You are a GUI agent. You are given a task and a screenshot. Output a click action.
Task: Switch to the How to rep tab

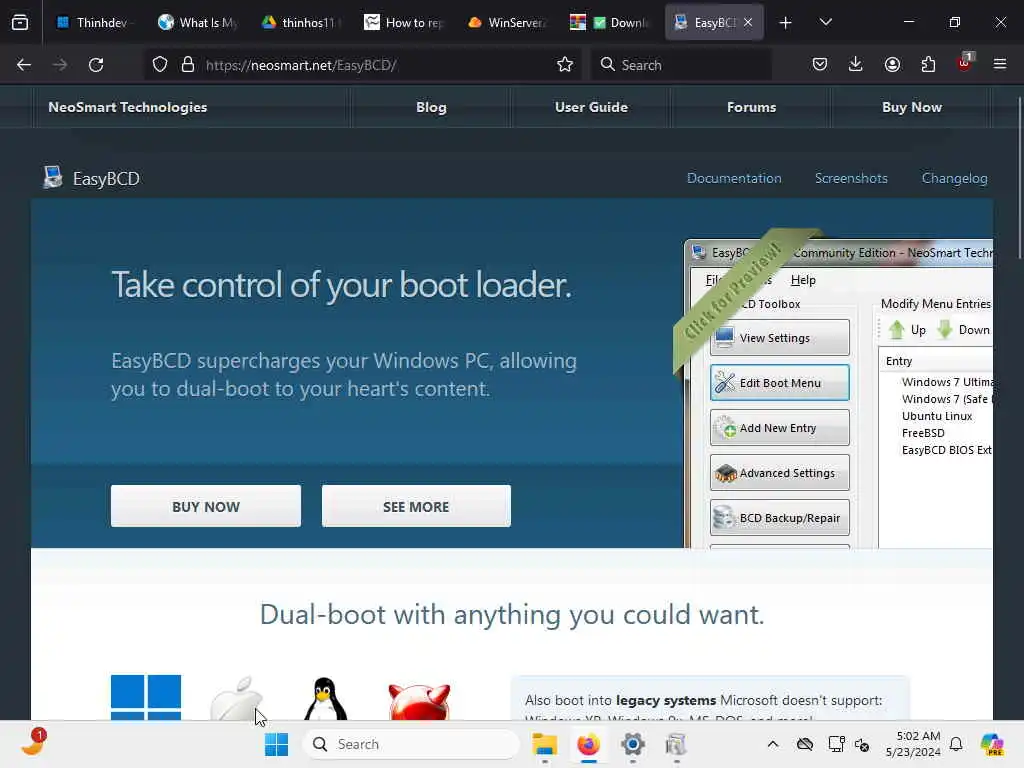(404, 23)
